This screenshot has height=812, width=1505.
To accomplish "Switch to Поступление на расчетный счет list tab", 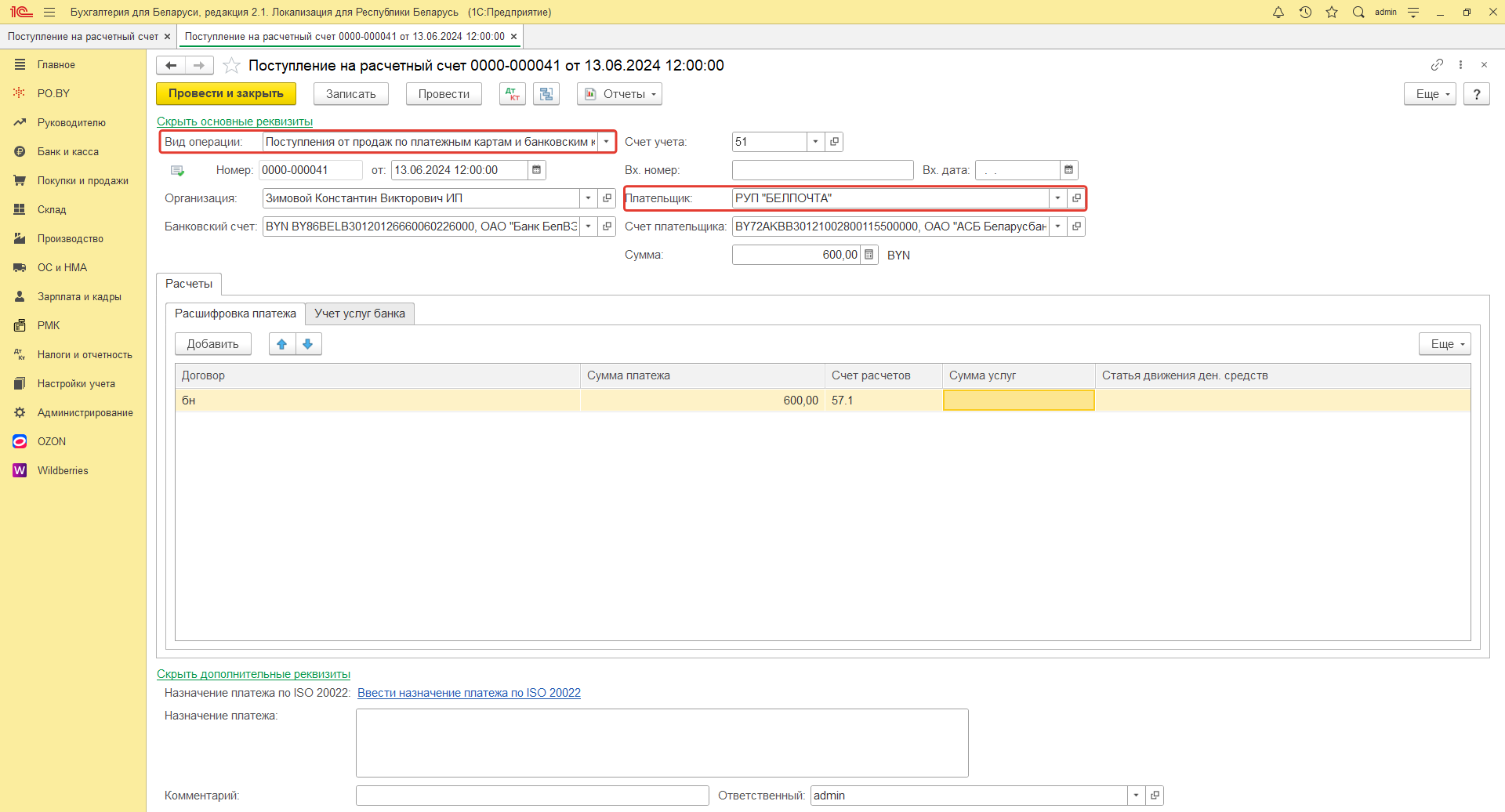I will pos(83,37).
